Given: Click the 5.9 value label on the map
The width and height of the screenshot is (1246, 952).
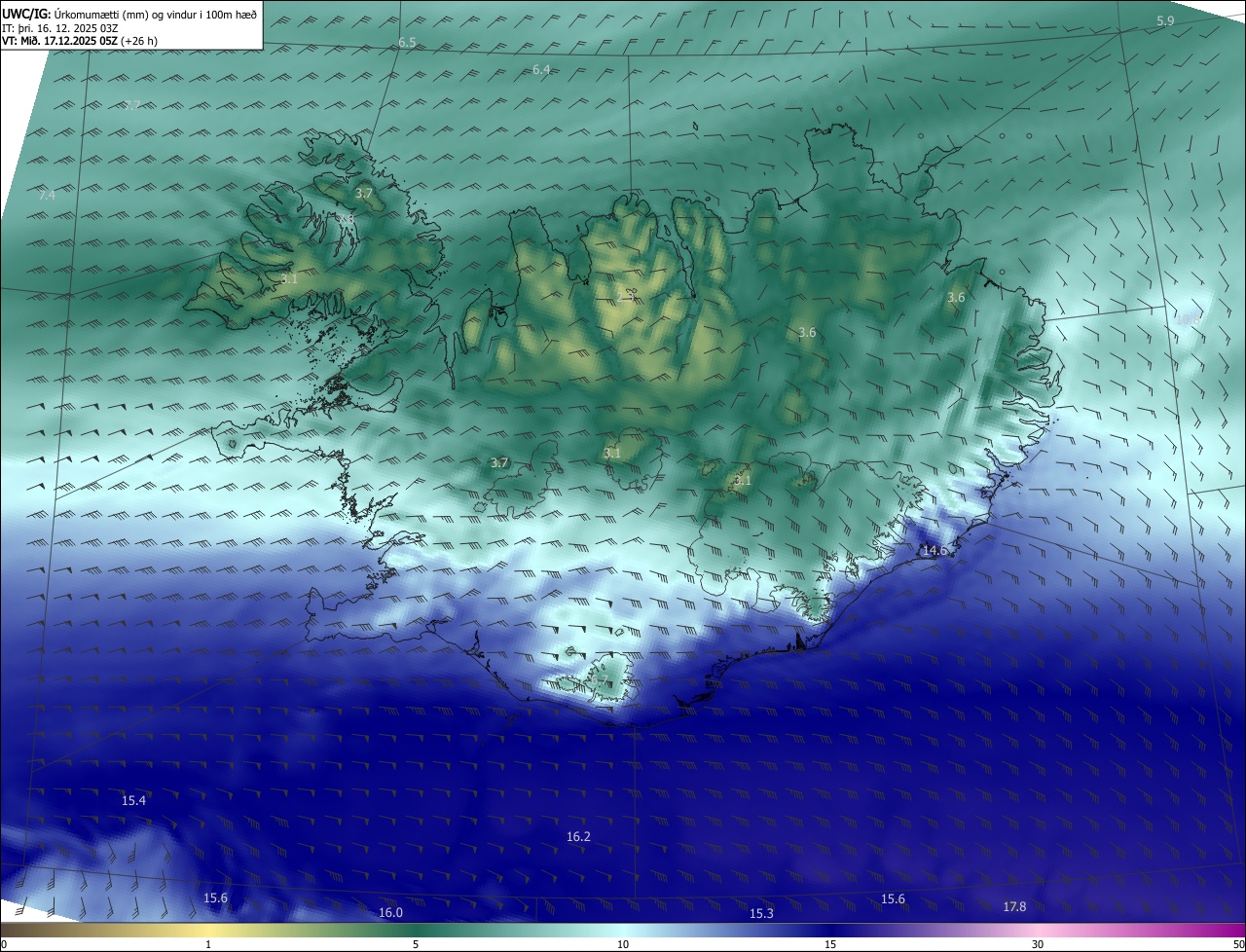Looking at the screenshot, I should 1165,21.
